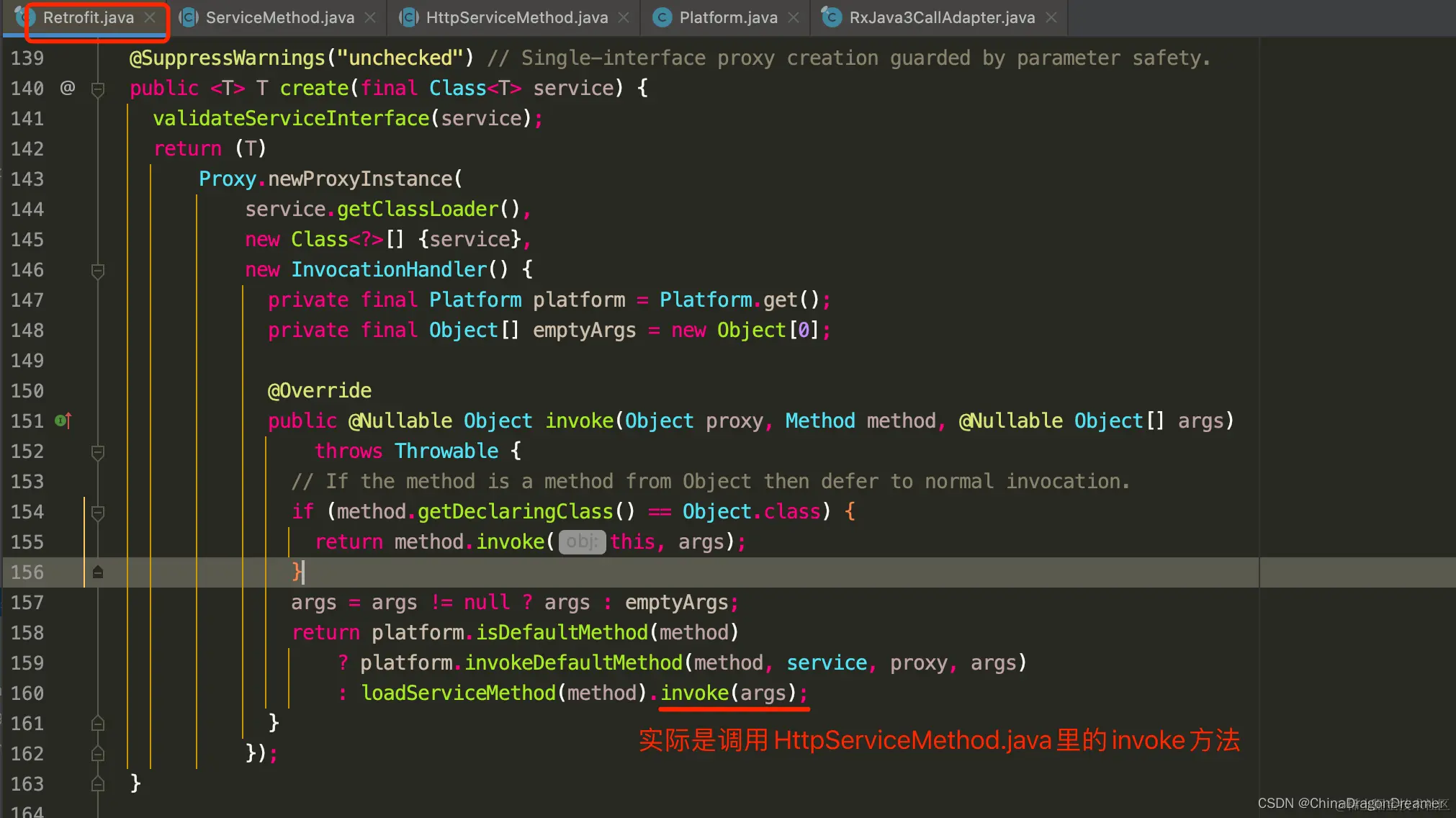Switch to the HttpServiceMethod.java tab

pos(516,17)
